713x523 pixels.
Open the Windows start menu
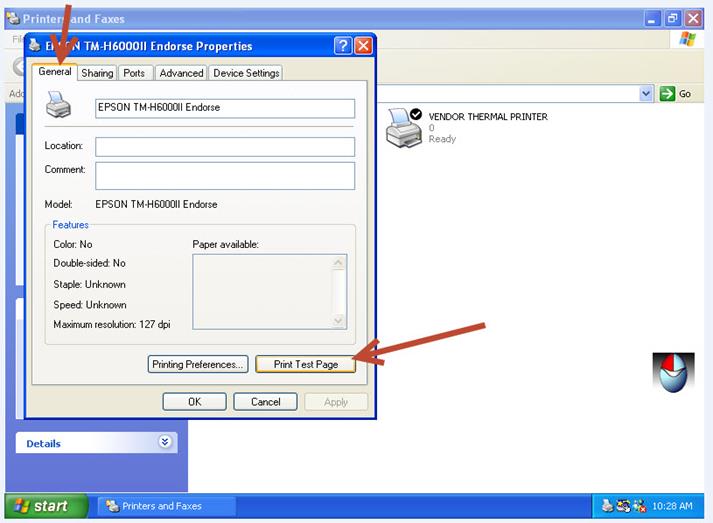46,506
